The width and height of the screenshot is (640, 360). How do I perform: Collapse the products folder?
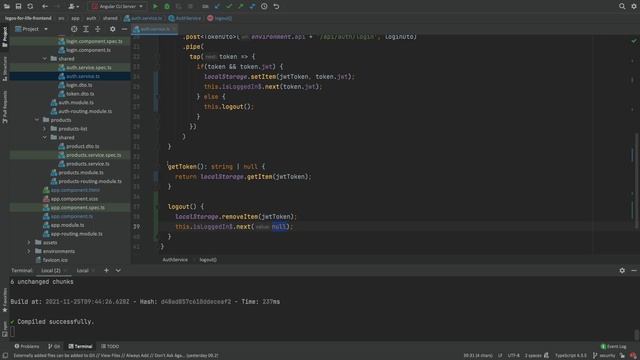click(x=37, y=120)
